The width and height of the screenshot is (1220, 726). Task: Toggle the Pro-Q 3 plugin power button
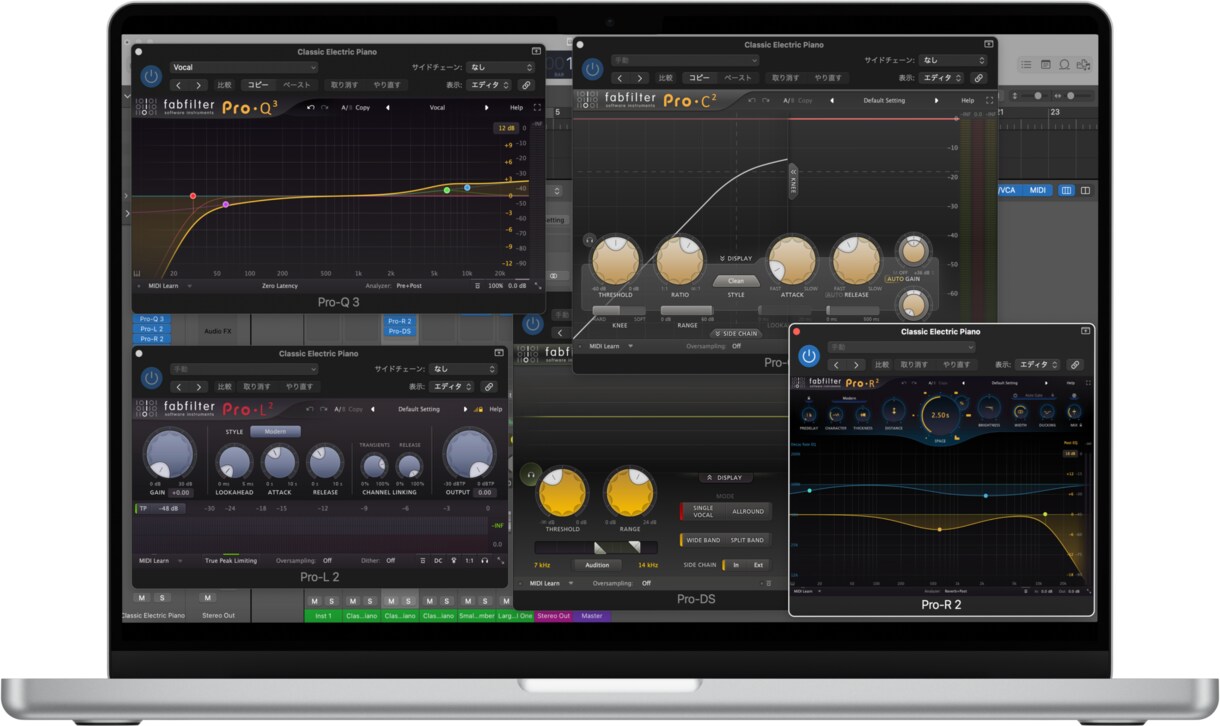coord(151,76)
